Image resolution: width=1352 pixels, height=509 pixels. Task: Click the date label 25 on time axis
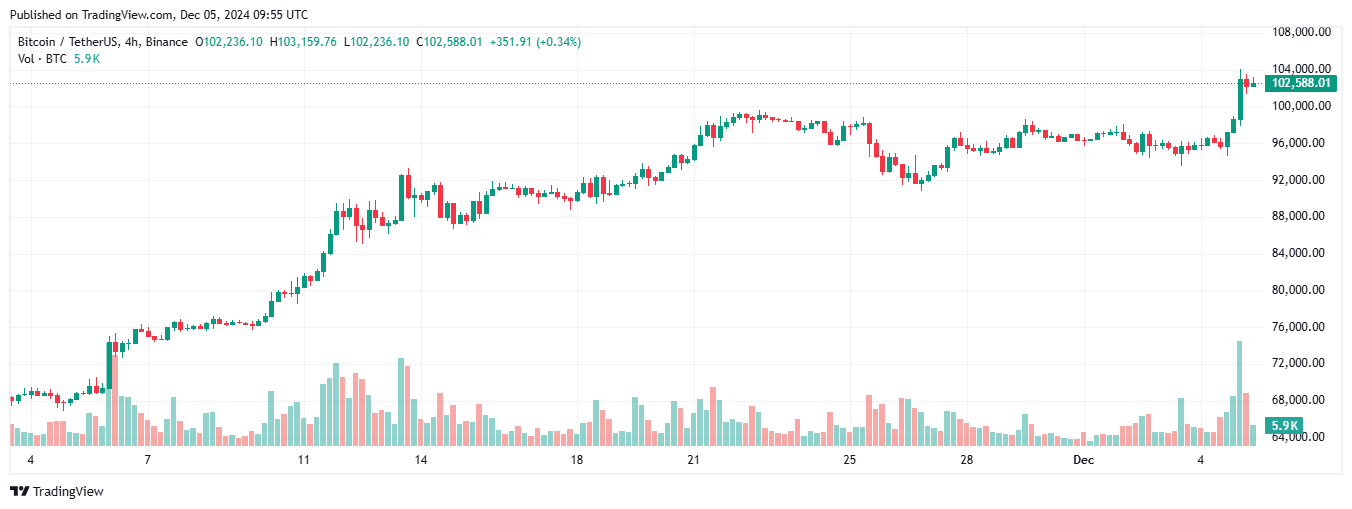[850, 460]
